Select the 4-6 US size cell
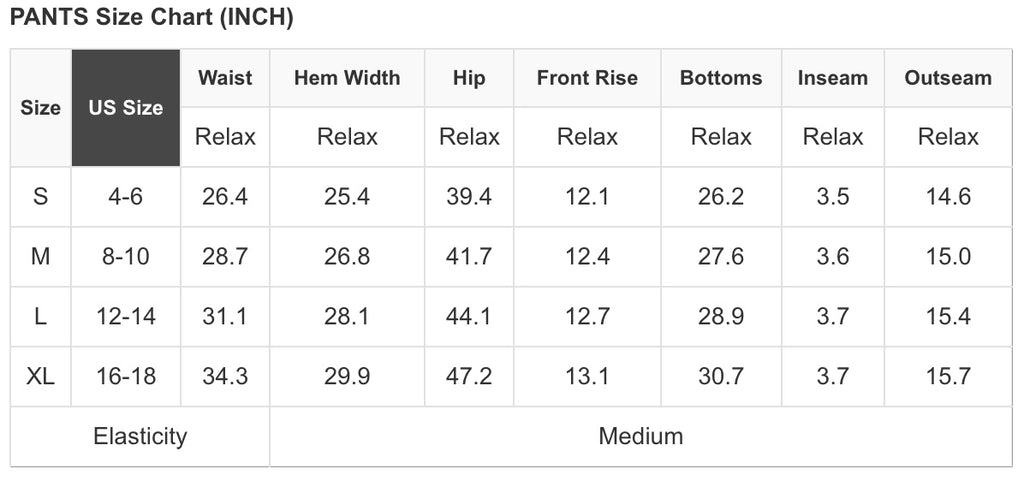 click(126, 197)
